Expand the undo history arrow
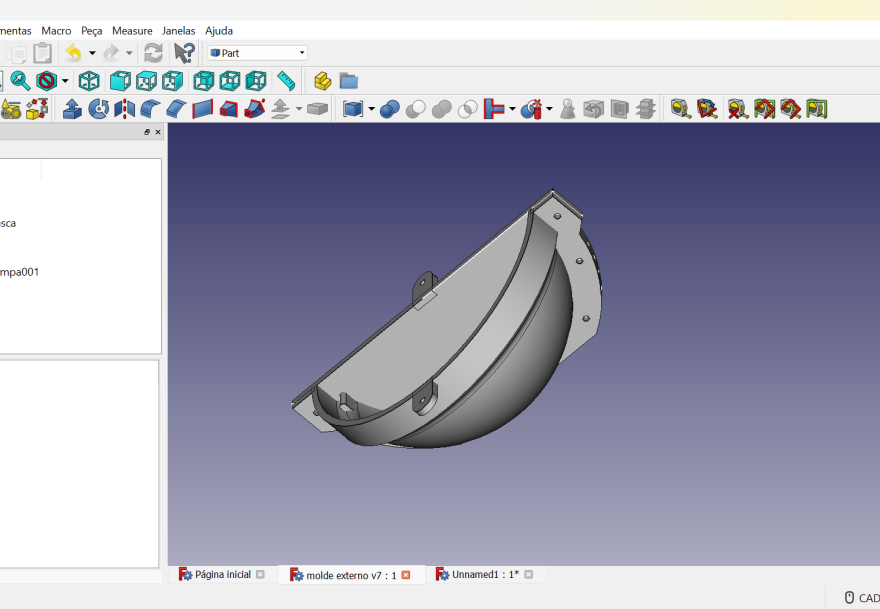Image resolution: width=880 pixels, height=610 pixels. (92, 53)
